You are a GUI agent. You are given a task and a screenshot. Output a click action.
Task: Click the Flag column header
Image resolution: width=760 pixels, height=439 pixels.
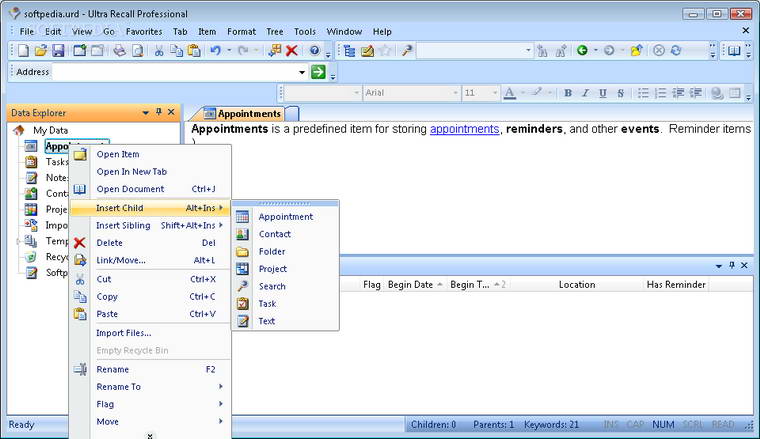pyautogui.click(x=372, y=285)
